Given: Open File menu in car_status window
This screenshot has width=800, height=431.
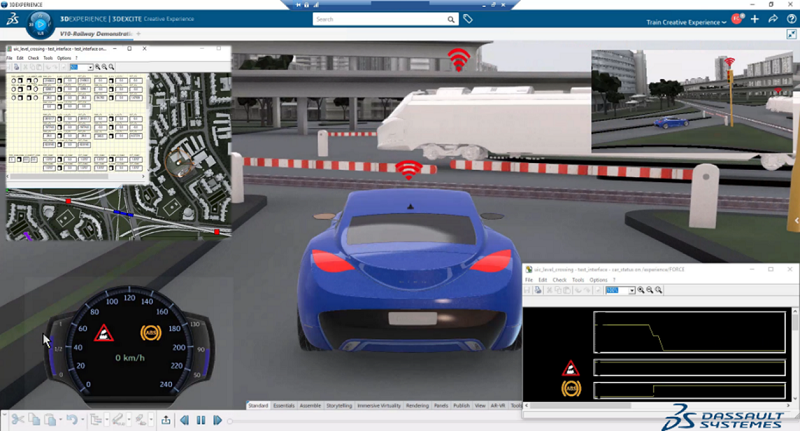Looking at the screenshot, I should [x=529, y=280].
